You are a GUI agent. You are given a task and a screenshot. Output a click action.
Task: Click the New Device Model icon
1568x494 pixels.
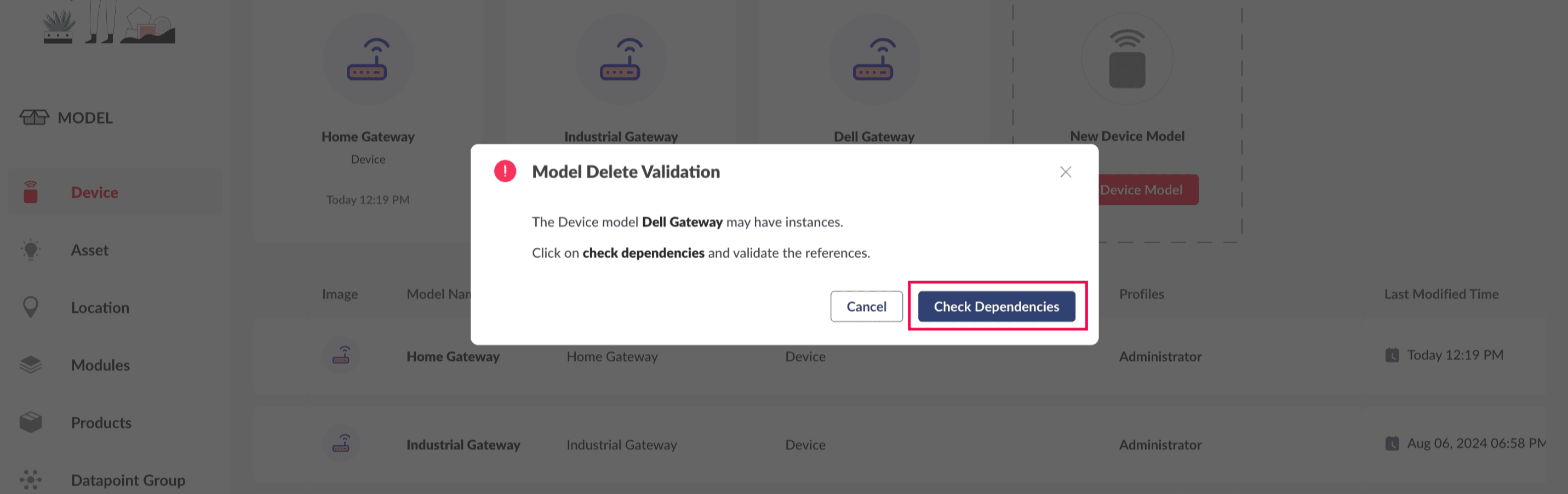click(x=1127, y=59)
